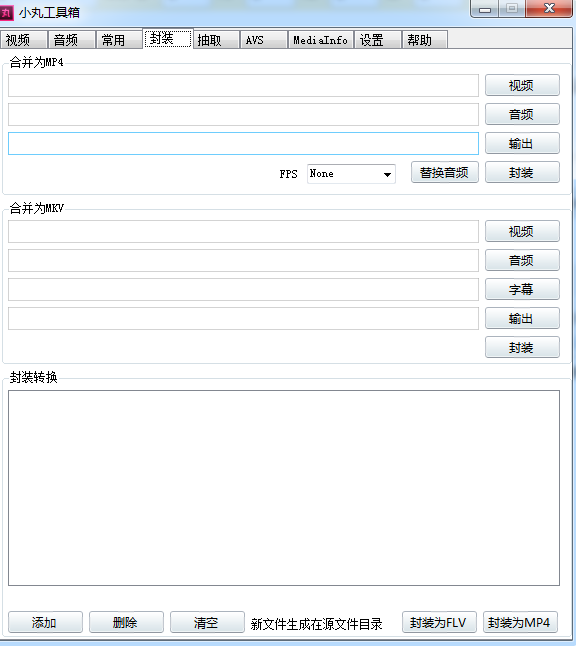Go to the 设置 tab
The image size is (576, 646).
[x=377, y=40]
